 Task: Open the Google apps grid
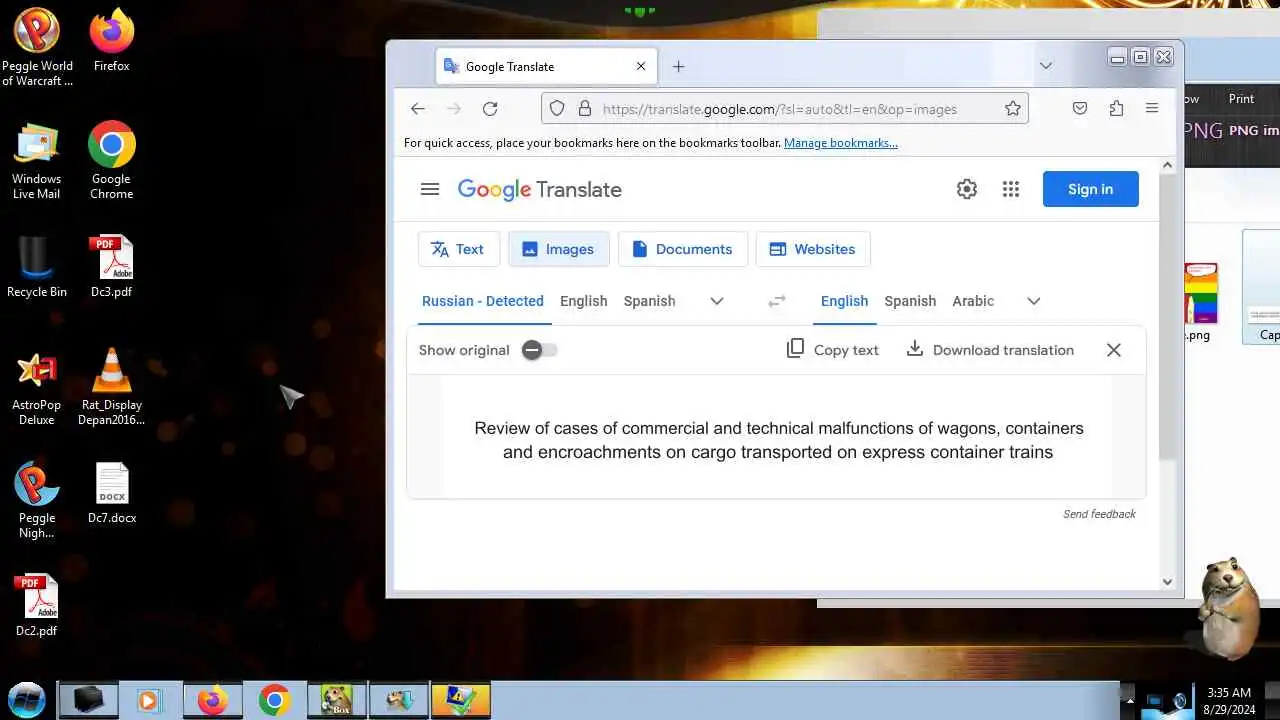click(1011, 189)
